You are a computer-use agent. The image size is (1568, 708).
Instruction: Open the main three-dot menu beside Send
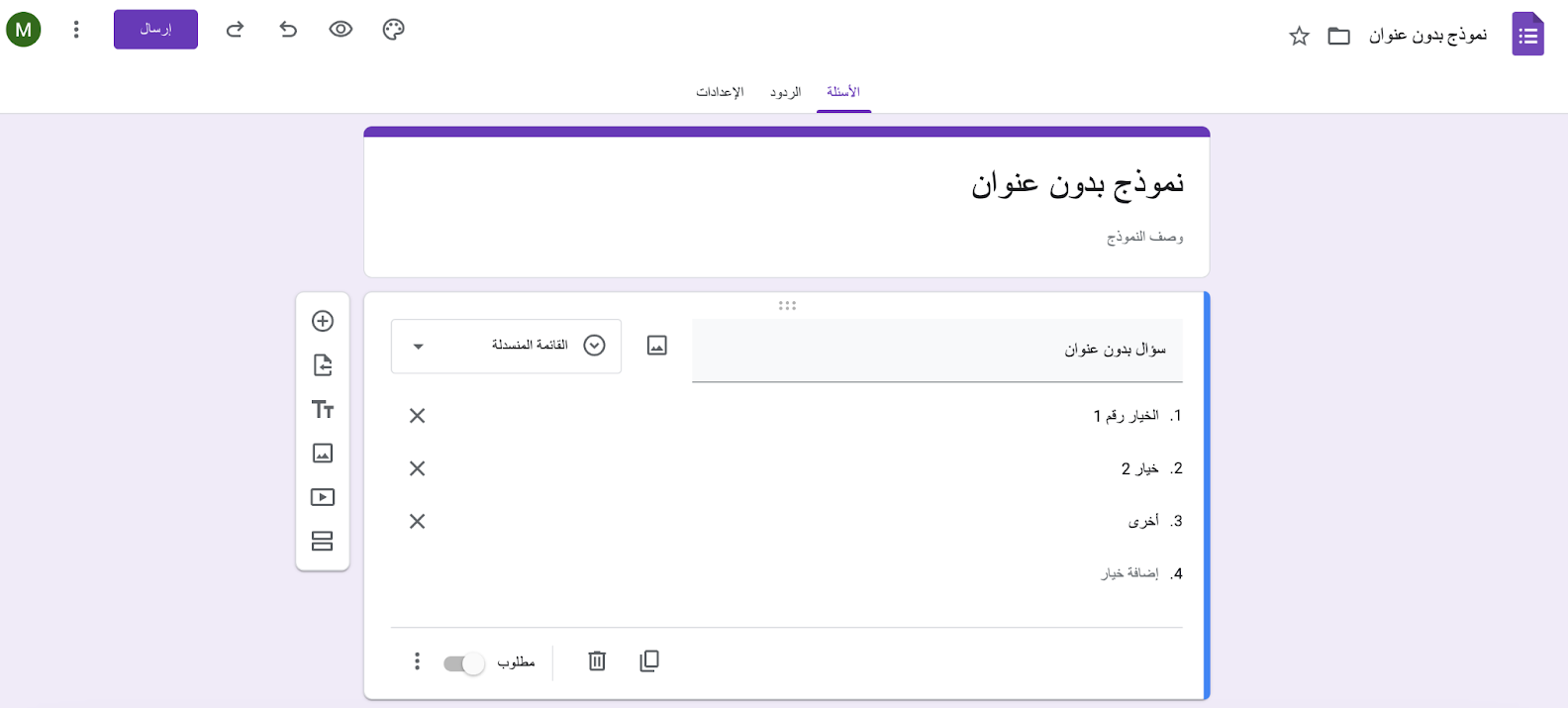tap(76, 30)
